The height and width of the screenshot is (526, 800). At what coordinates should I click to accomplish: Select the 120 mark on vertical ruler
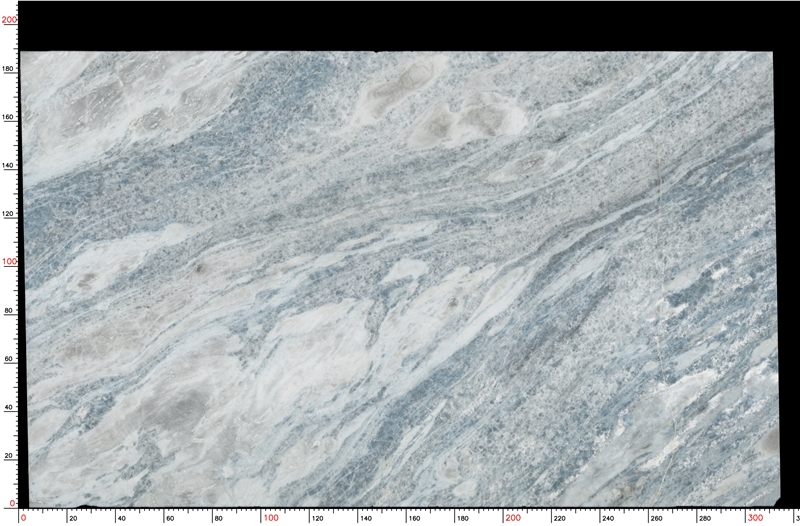point(9,214)
